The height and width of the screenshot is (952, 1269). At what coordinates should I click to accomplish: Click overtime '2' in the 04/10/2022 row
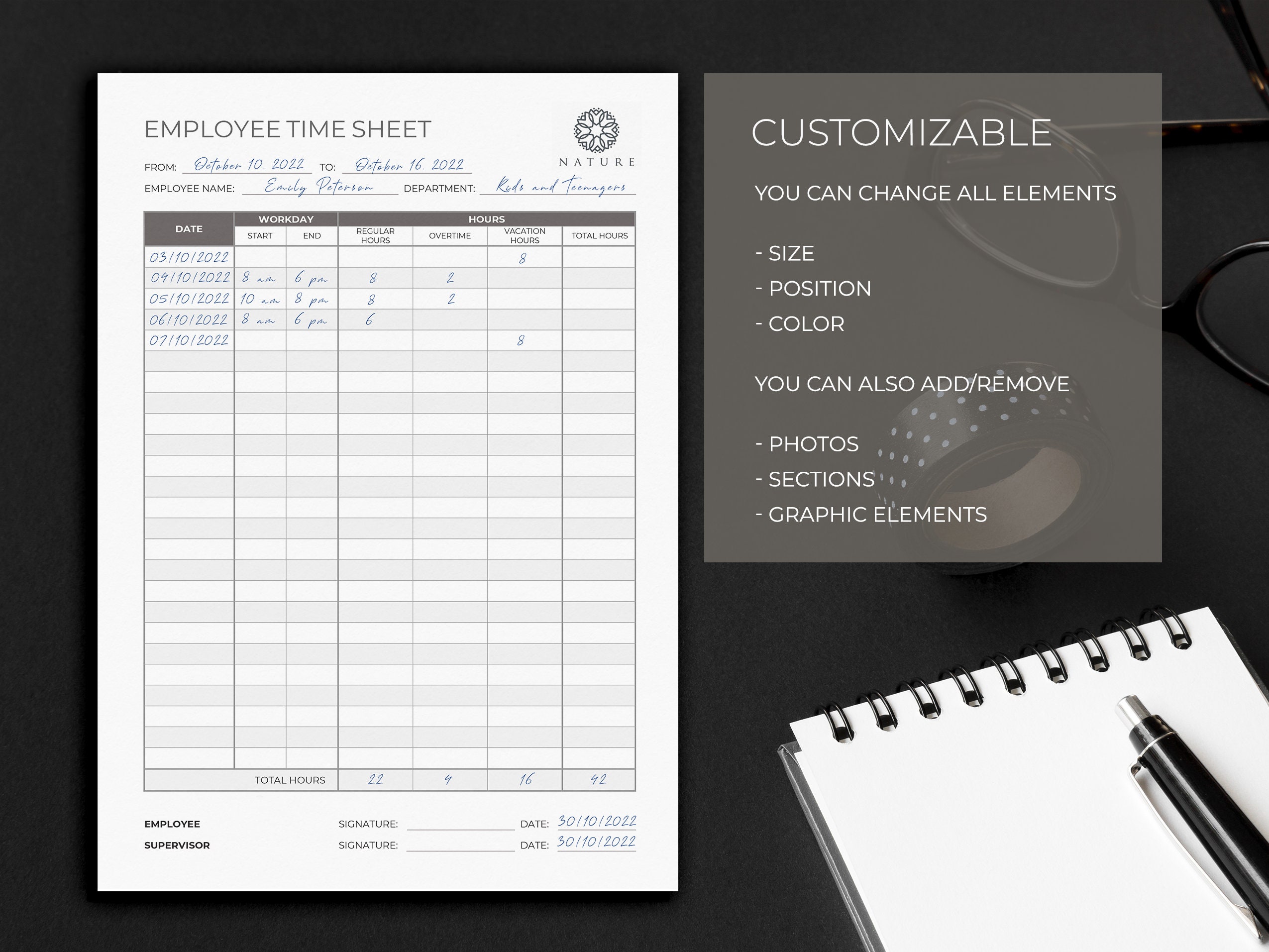(x=450, y=278)
